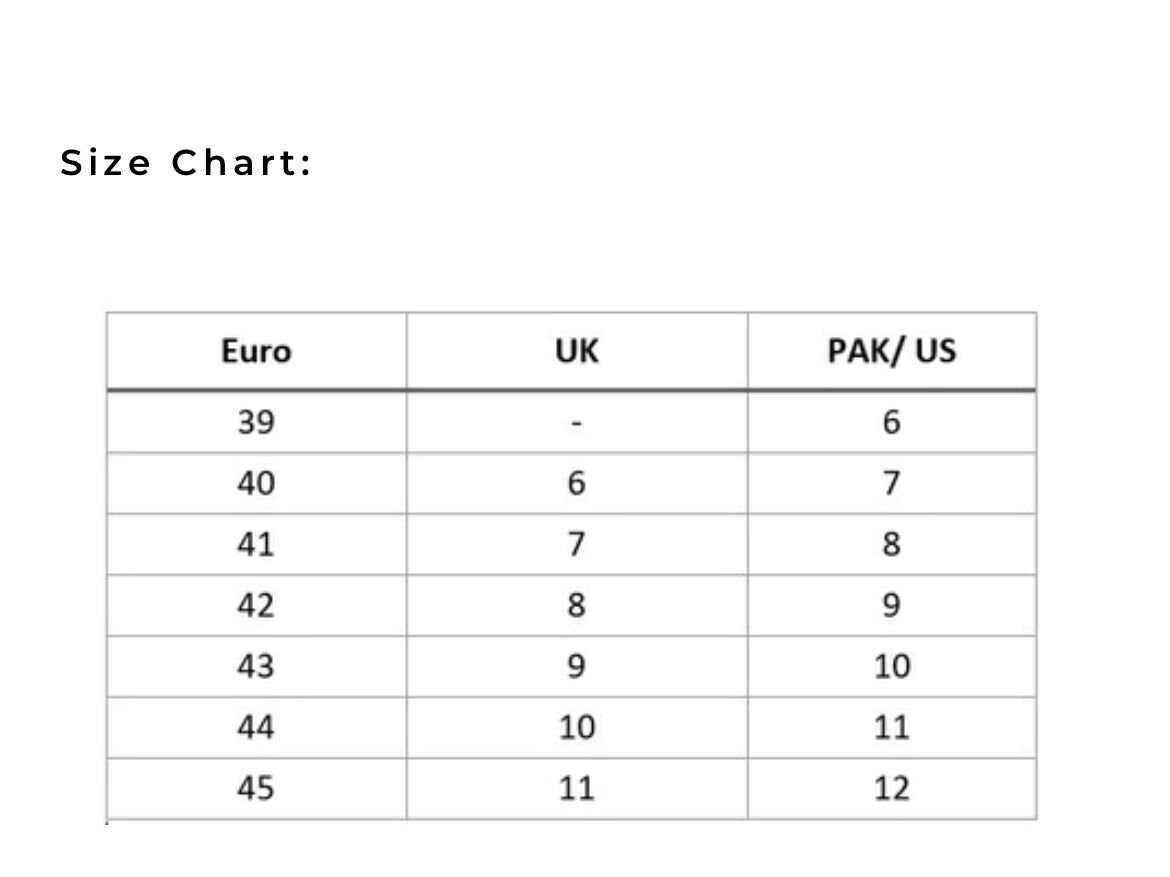Select the Euro column header
The height and width of the screenshot is (877, 1170).
tap(256, 351)
